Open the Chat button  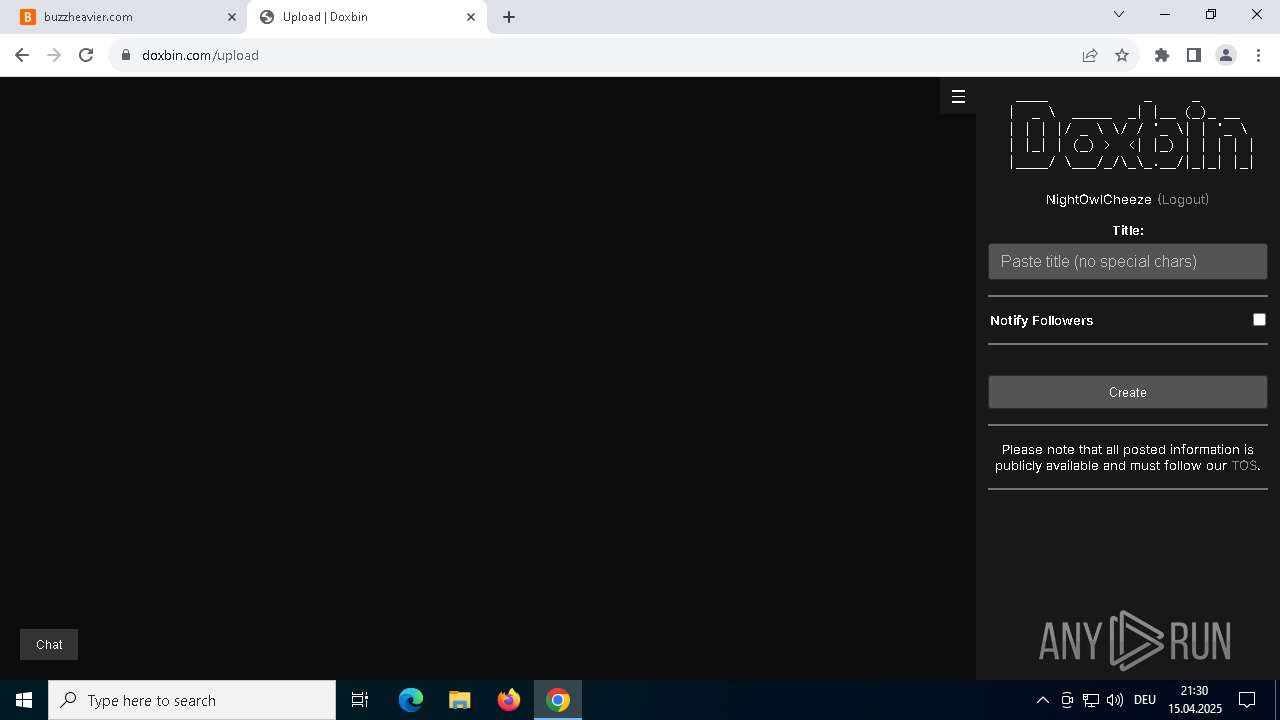coord(49,645)
